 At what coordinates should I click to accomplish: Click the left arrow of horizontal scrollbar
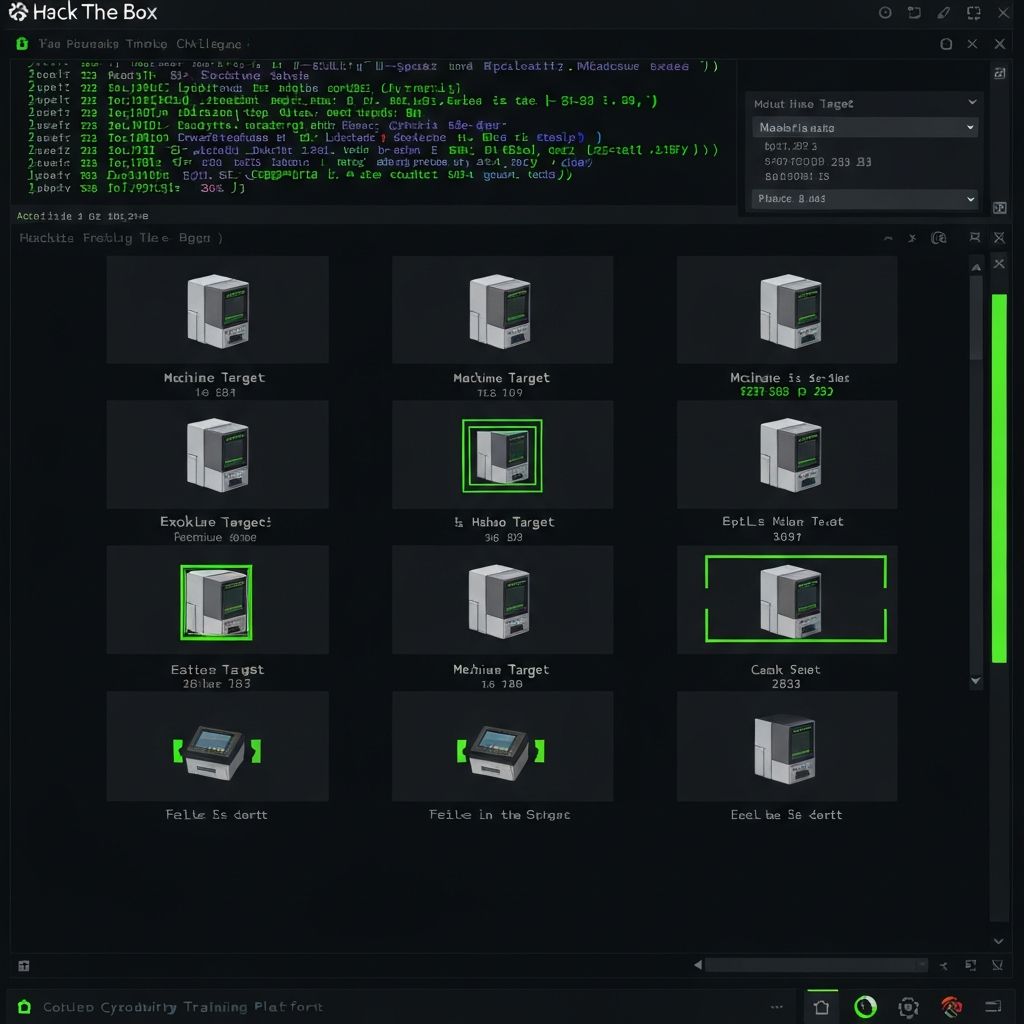pos(697,965)
